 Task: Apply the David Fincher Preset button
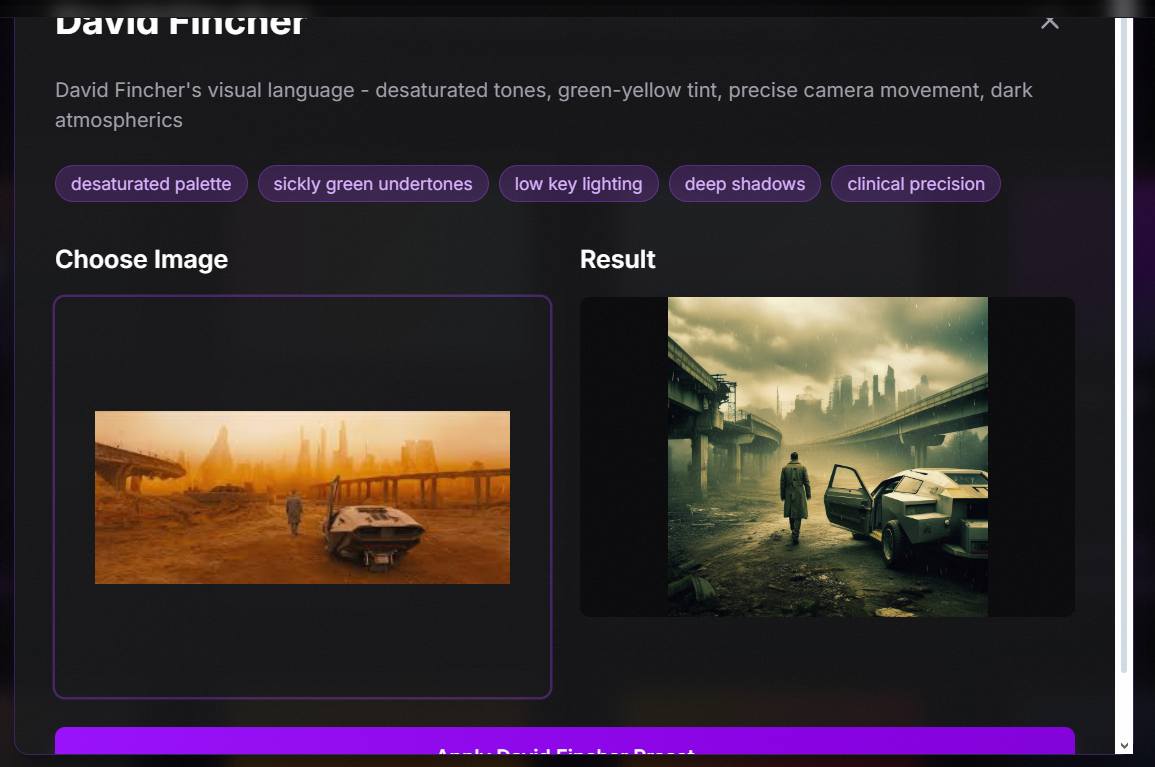(x=565, y=741)
